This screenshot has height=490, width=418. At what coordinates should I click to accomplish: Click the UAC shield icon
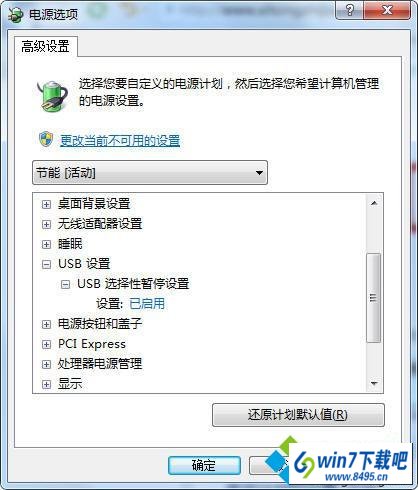(x=46, y=139)
